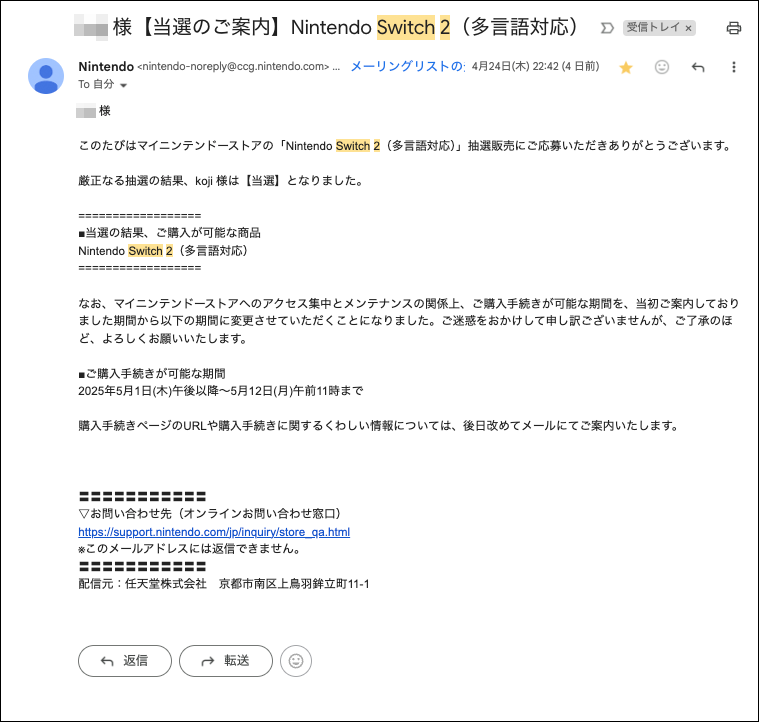Click the emoji reaction button below email

(x=296, y=661)
